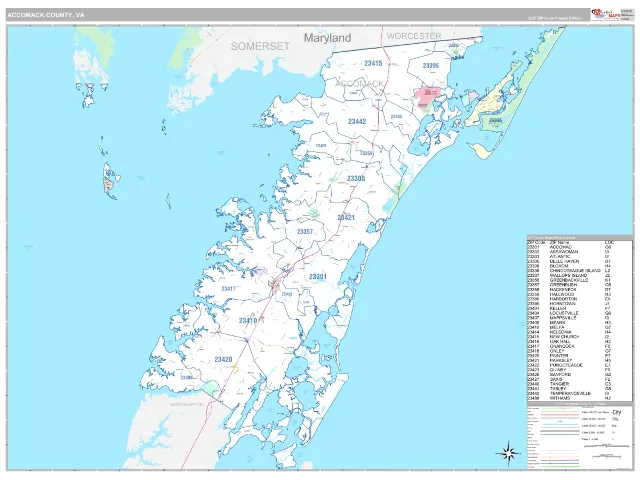640x480 pixels.
Task: Click the compass rose symbol
Action: (508, 453)
